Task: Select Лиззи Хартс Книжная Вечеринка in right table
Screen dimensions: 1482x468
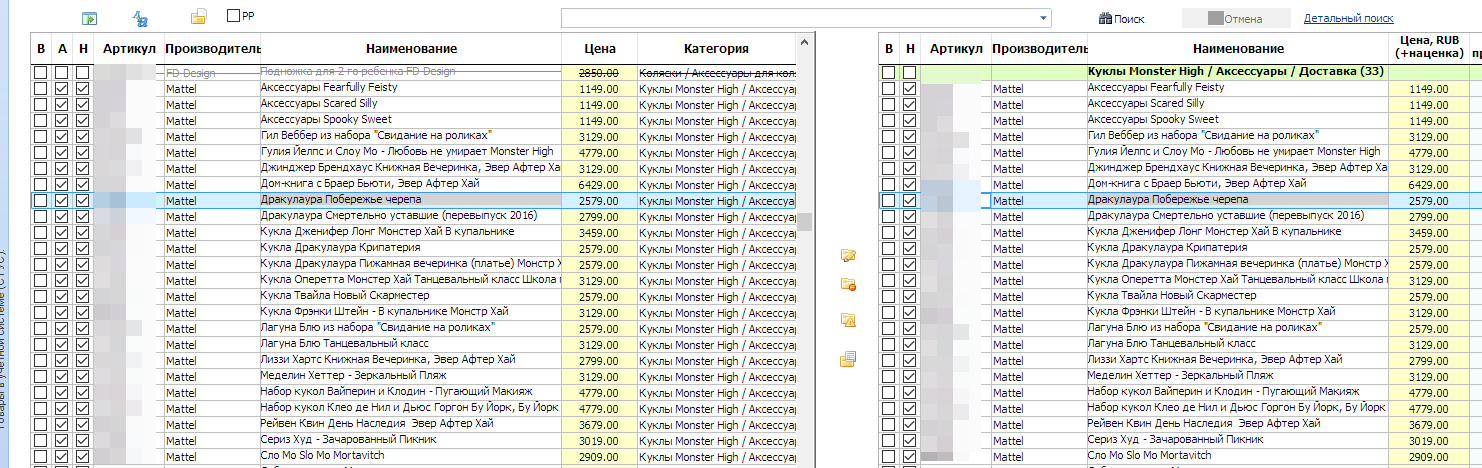Action: (x=1215, y=360)
